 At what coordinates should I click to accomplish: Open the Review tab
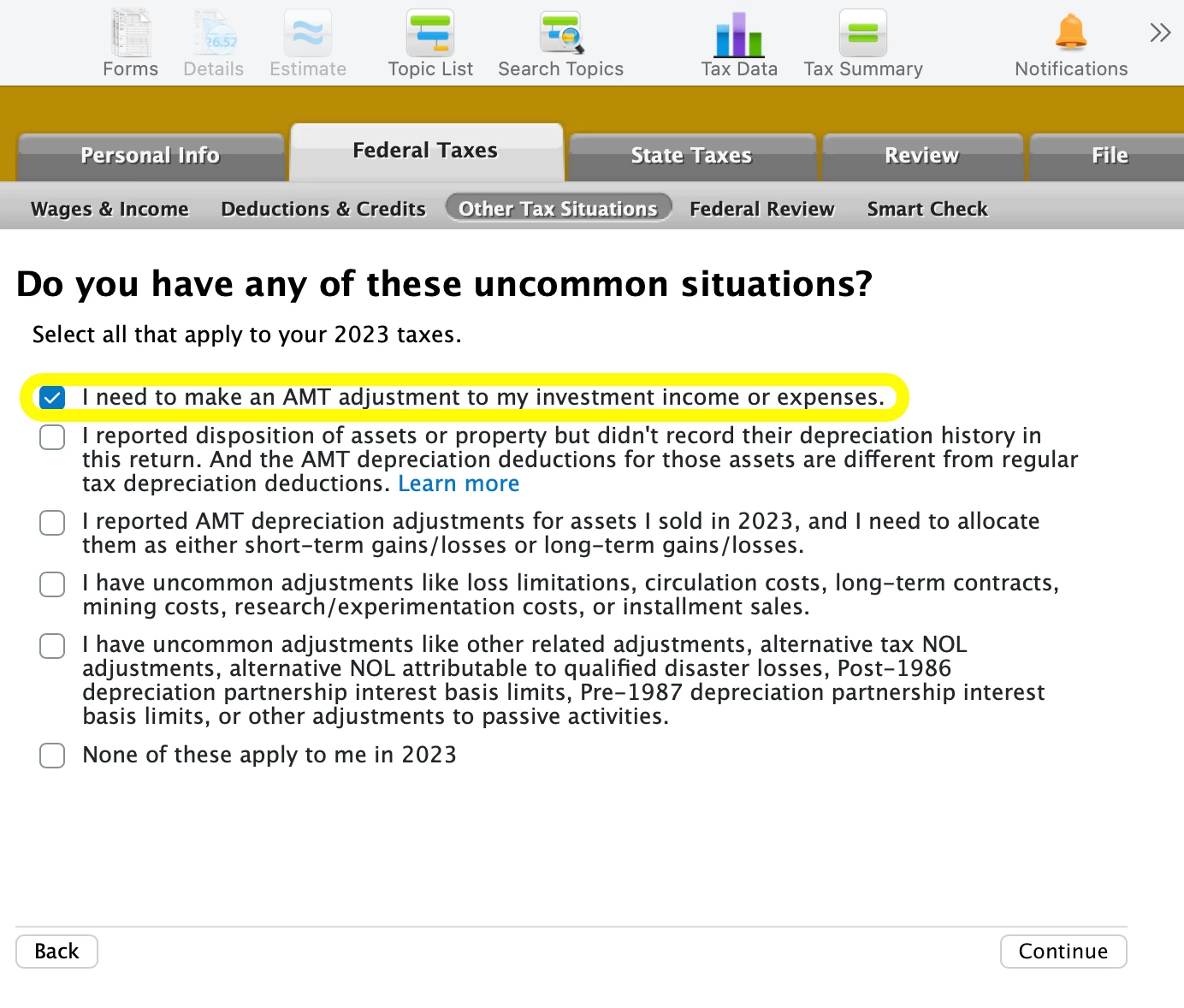(x=922, y=156)
